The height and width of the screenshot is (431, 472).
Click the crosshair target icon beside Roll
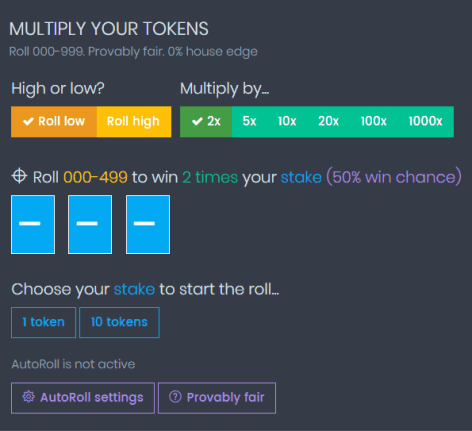pyautogui.click(x=19, y=176)
